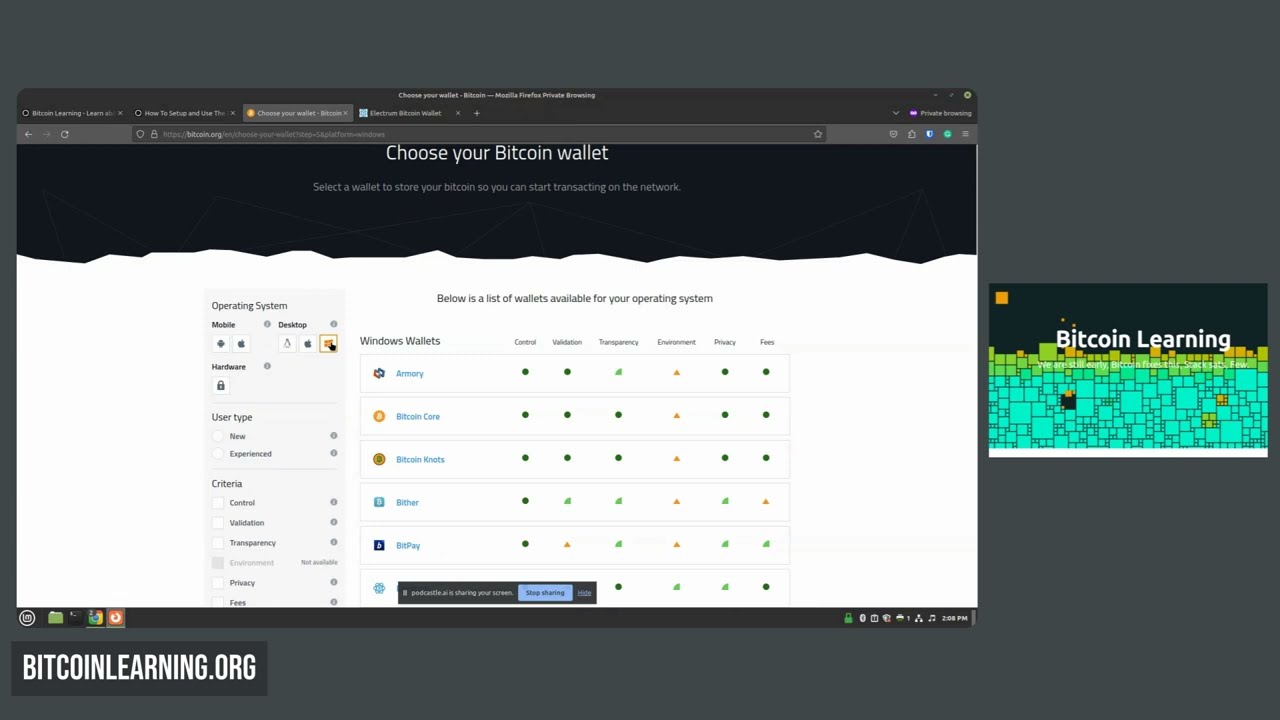Open terminal from the taskbar
Image resolution: width=1280 pixels, height=720 pixels.
click(x=75, y=618)
